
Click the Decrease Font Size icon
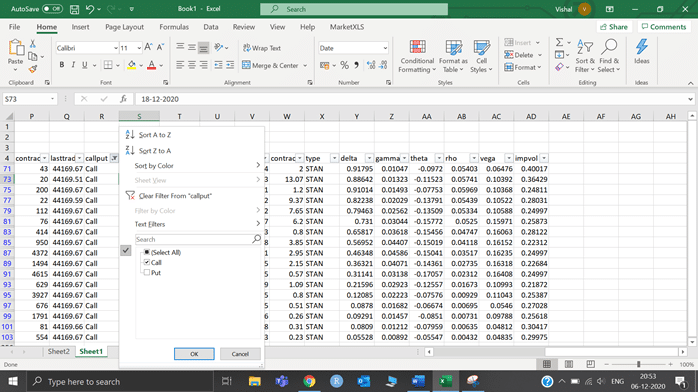tap(160, 47)
